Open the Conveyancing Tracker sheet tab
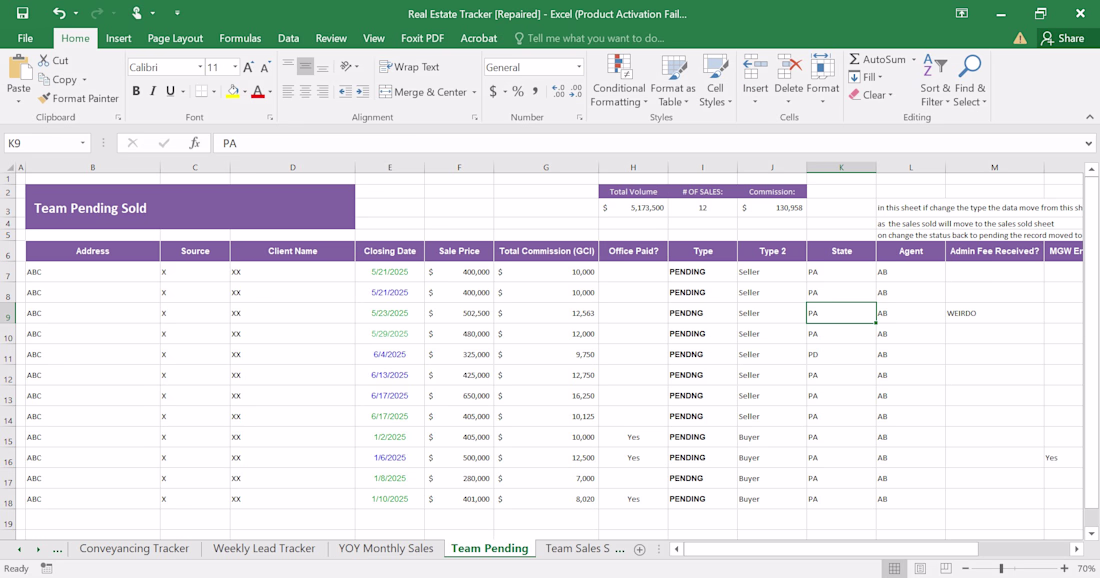Screen dimensions: 1100x578 (x=134, y=548)
